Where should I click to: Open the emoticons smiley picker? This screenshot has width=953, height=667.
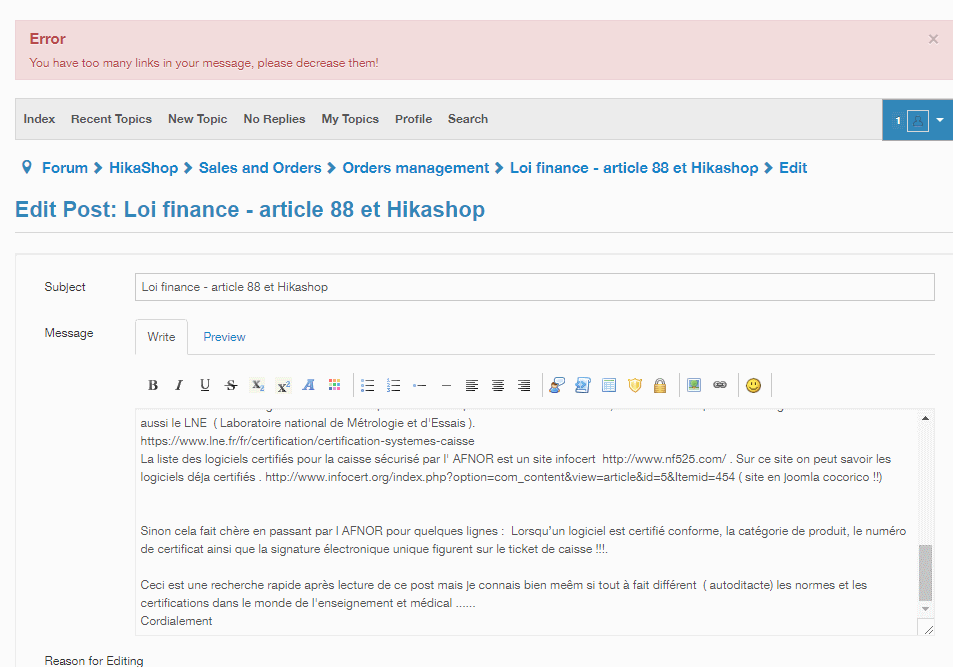[x=753, y=385]
